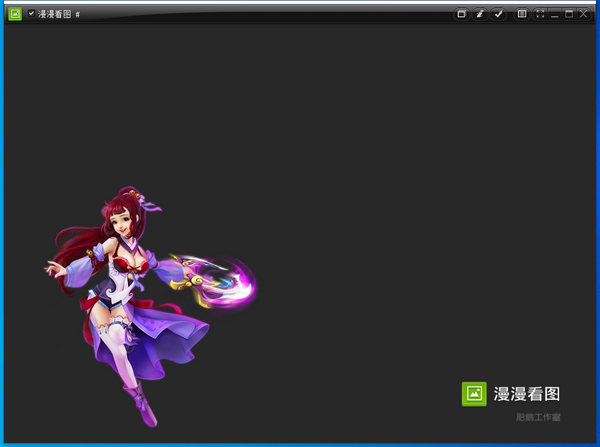This screenshot has height=447, width=600.
Task: Click the # symbol after the title
Action: tap(78, 15)
